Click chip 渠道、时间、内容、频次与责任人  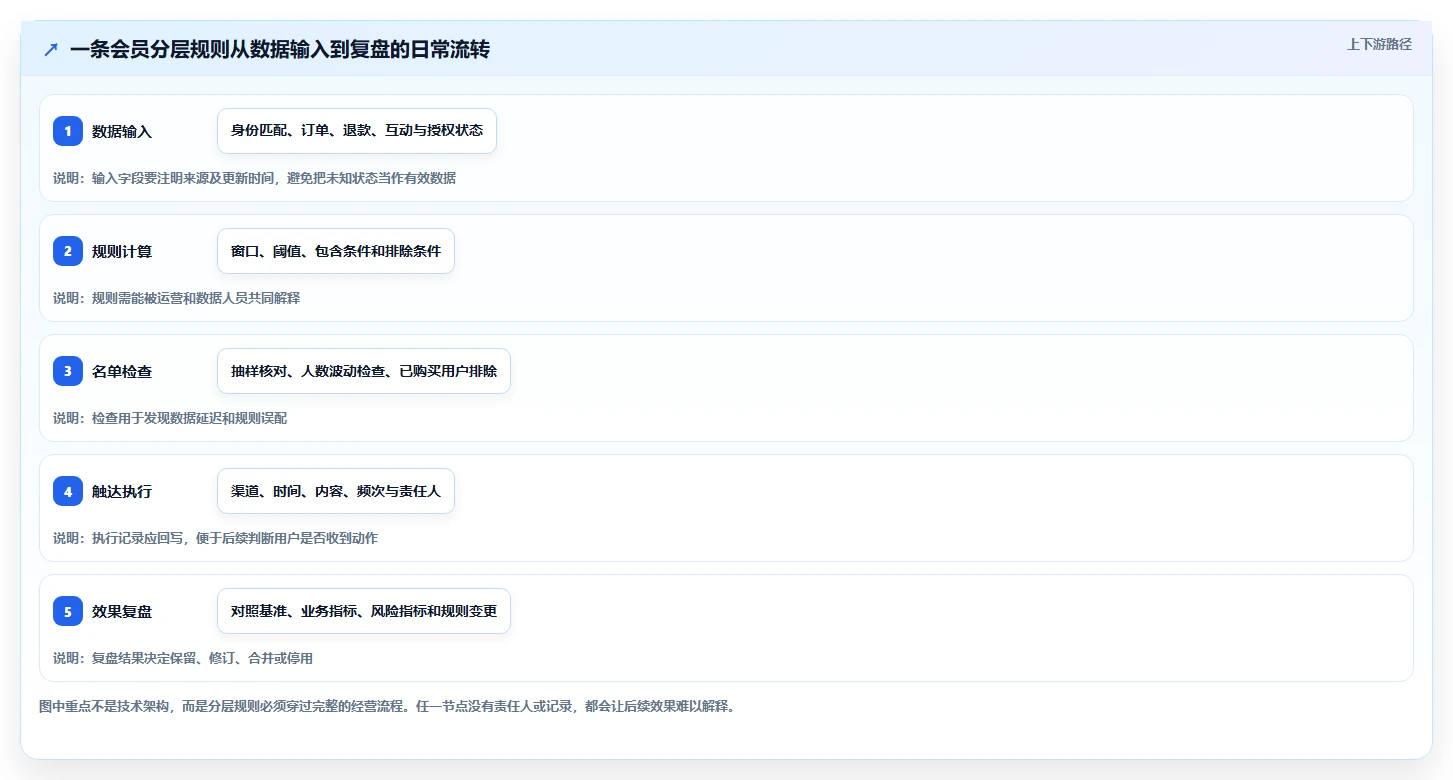(336, 491)
